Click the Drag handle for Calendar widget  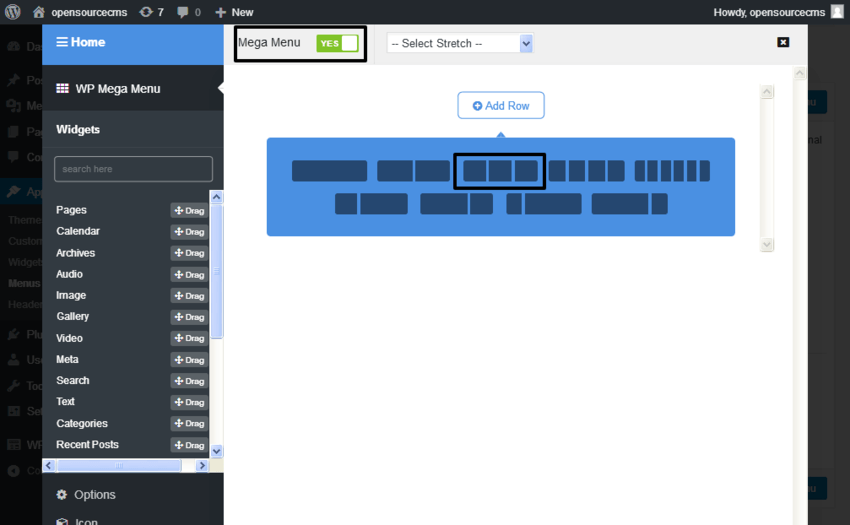[x=189, y=232]
